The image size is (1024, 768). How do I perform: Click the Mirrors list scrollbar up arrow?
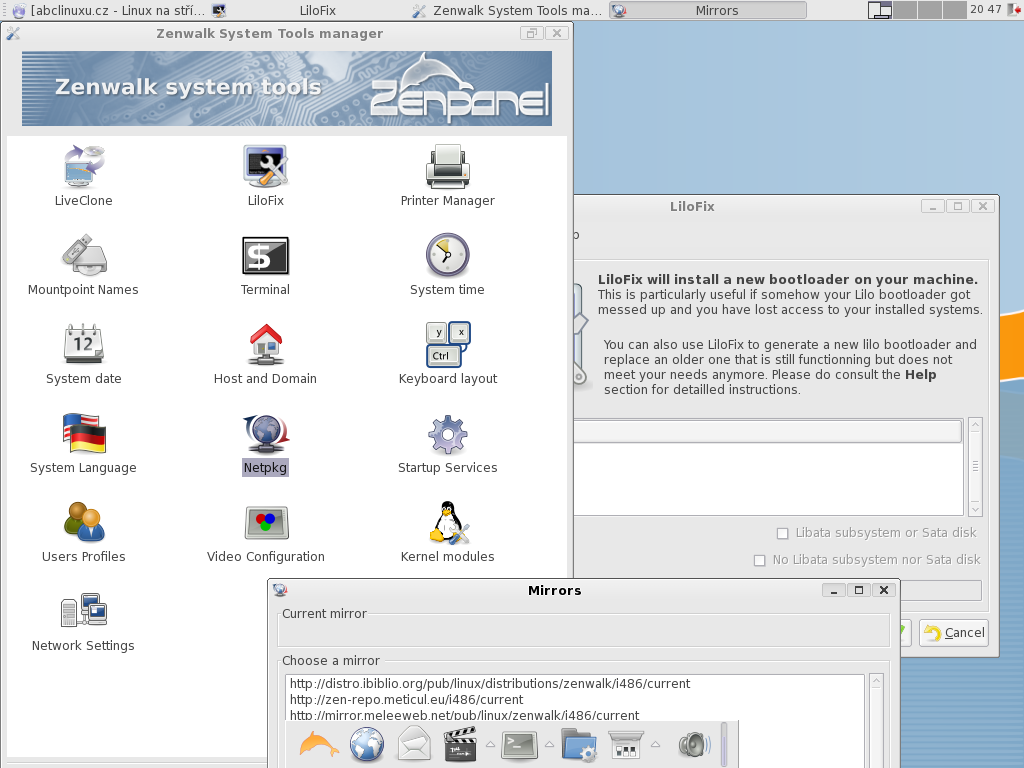click(x=876, y=681)
